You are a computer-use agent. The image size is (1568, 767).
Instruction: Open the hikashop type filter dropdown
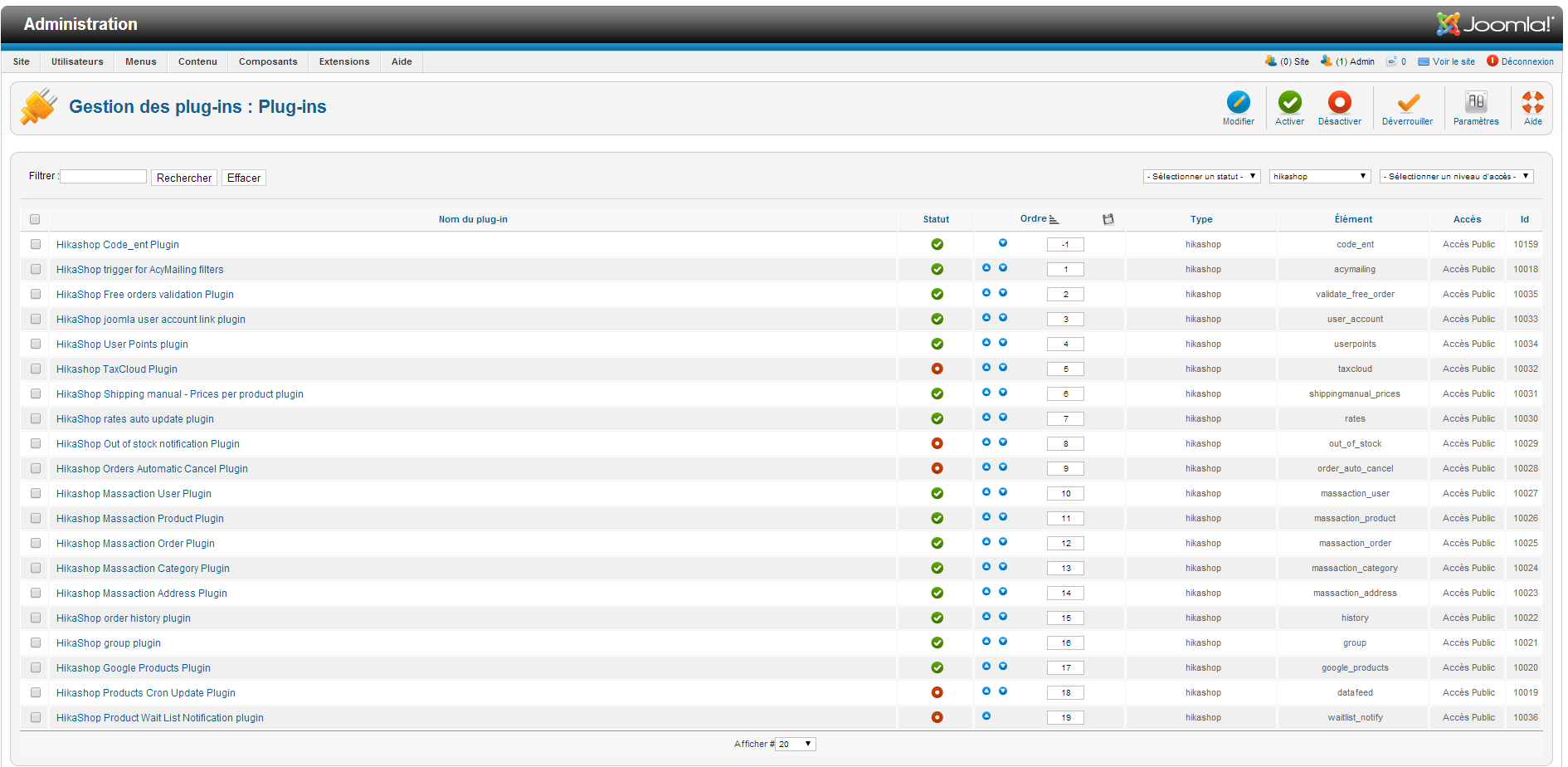(x=1320, y=176)
